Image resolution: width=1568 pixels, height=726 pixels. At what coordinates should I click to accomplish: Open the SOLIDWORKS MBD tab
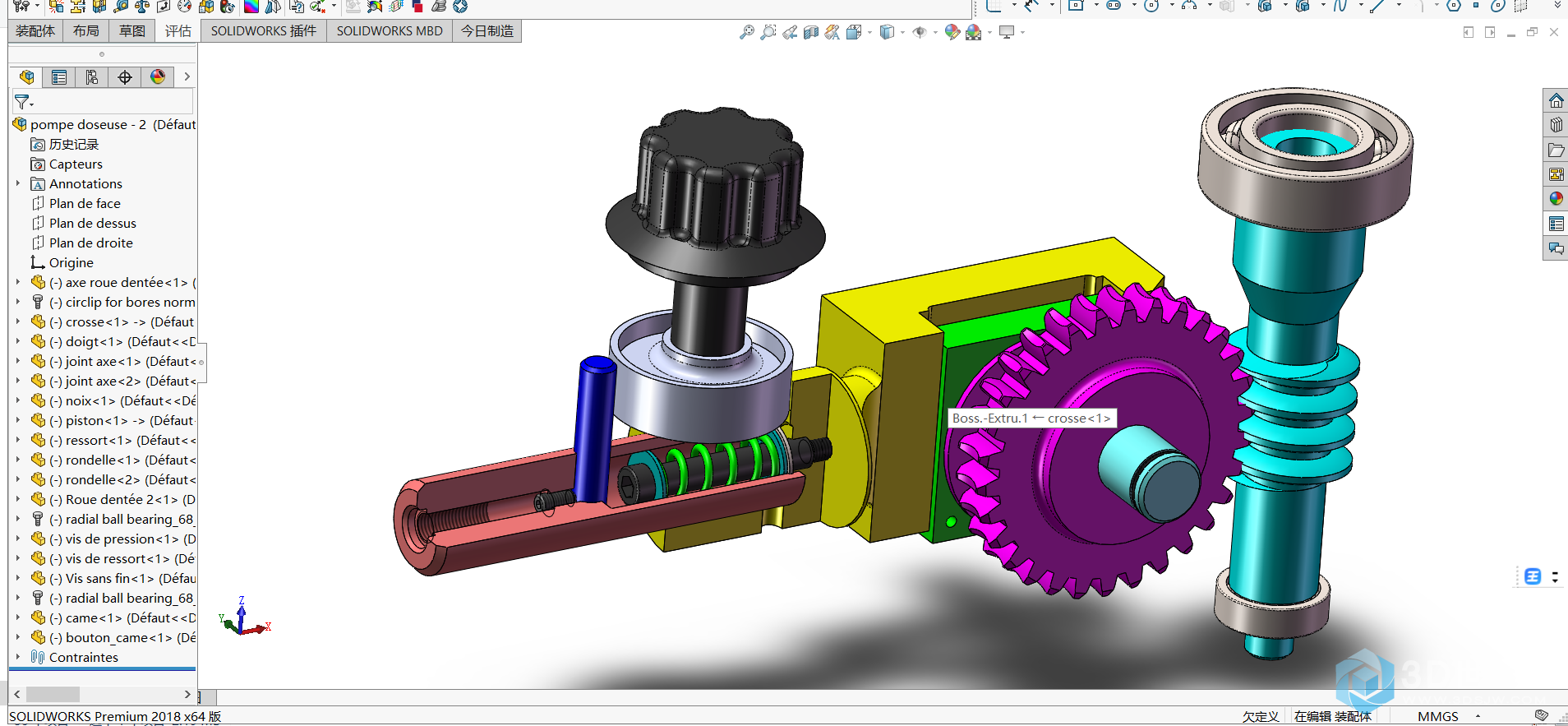click(x=390, y=31)
